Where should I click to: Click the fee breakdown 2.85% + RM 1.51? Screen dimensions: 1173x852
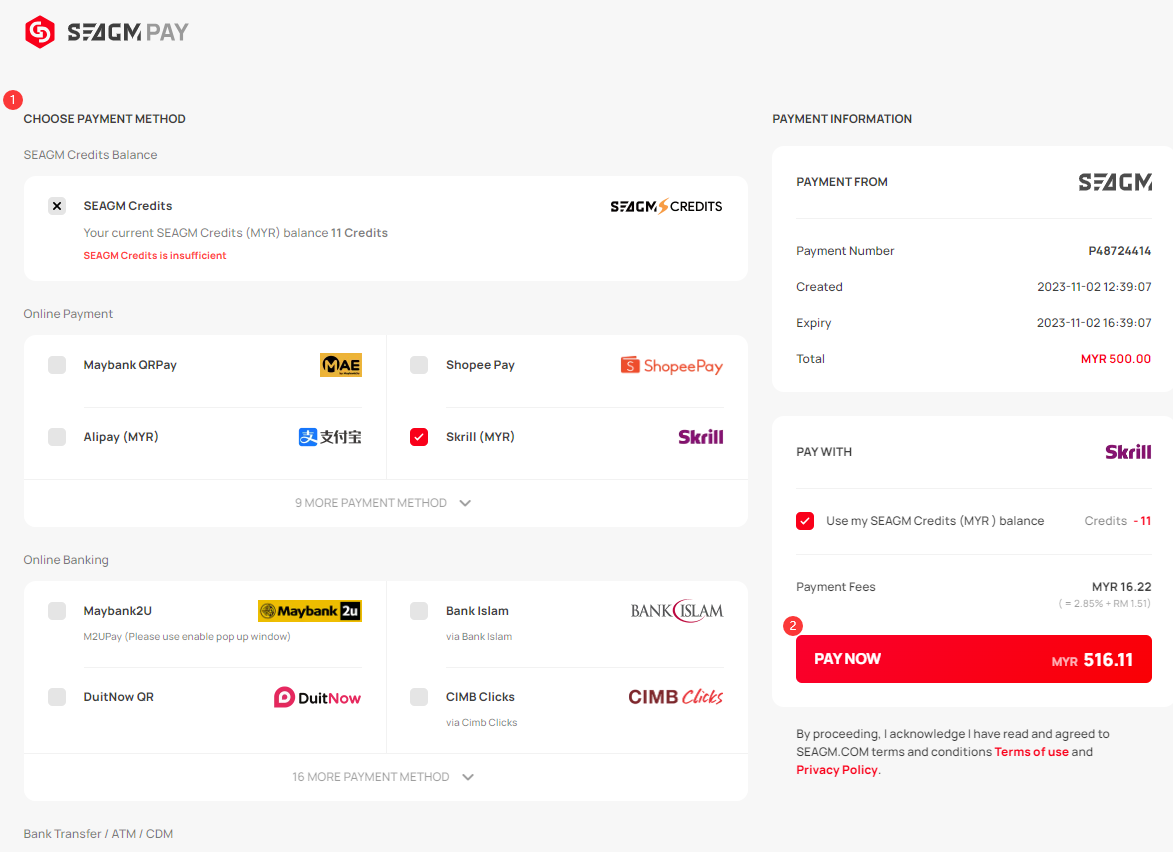pyautogui.click(x=1105, y=604)
